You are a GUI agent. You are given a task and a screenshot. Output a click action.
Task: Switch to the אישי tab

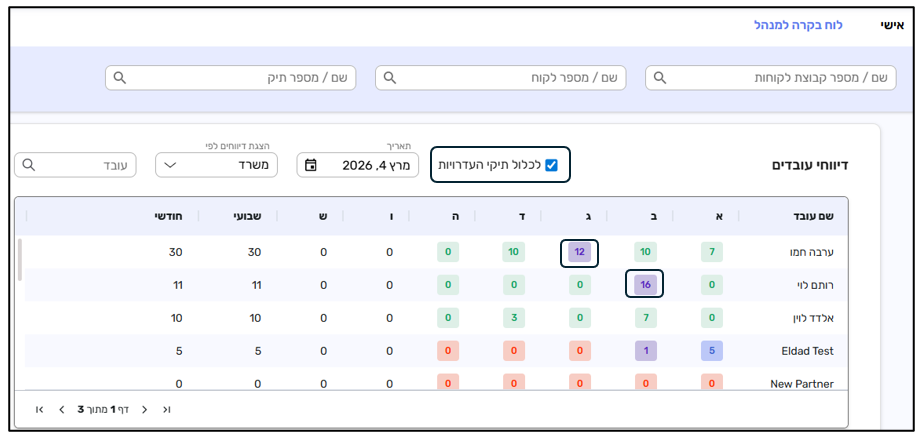tap(892, 25)
